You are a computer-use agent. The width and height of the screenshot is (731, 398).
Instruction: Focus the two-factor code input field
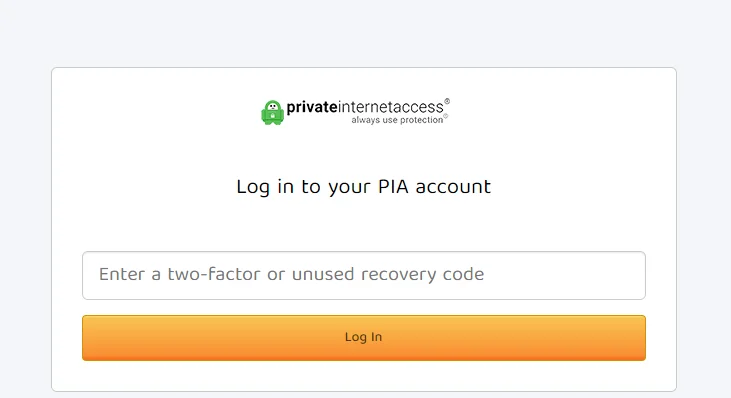pyautogui.click(x=364, y=275)
